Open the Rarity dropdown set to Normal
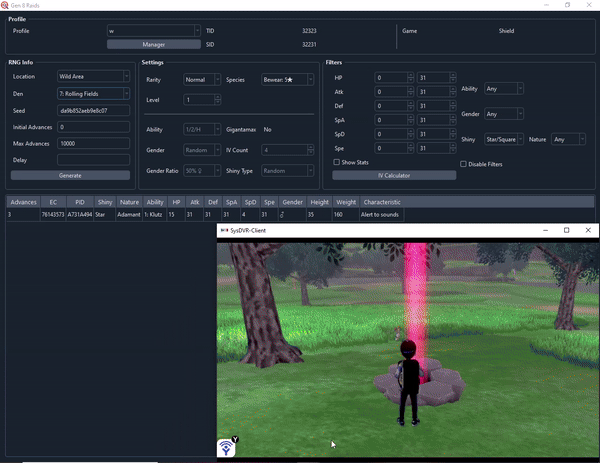600x463 pixels. 202,80
